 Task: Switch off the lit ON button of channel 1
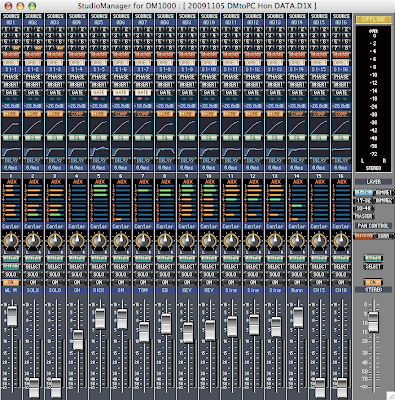click(12, 282)
